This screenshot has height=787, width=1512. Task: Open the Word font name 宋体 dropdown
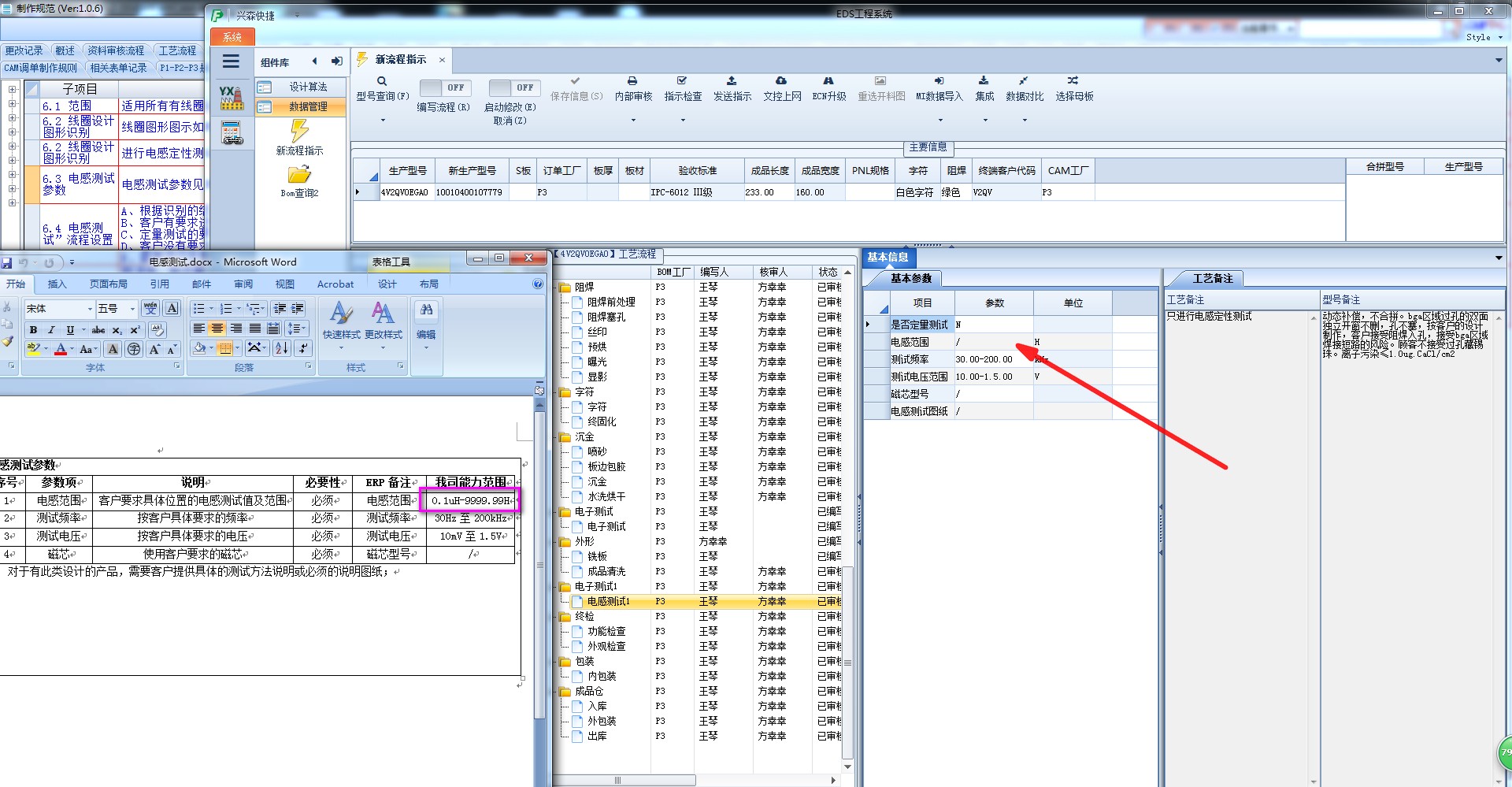pos(90,309)
